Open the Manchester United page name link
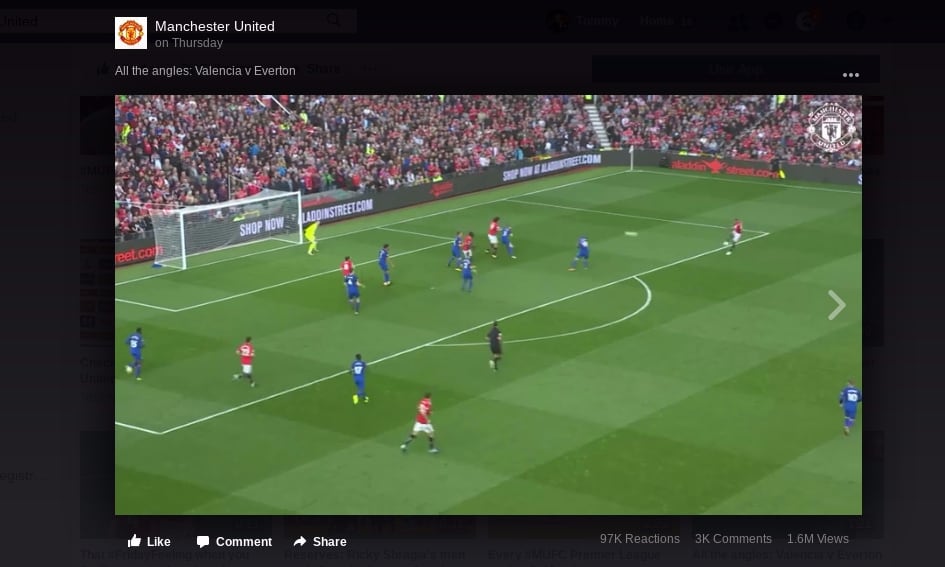The height and width of the screenshot is (567, 945). click(215, 26)
